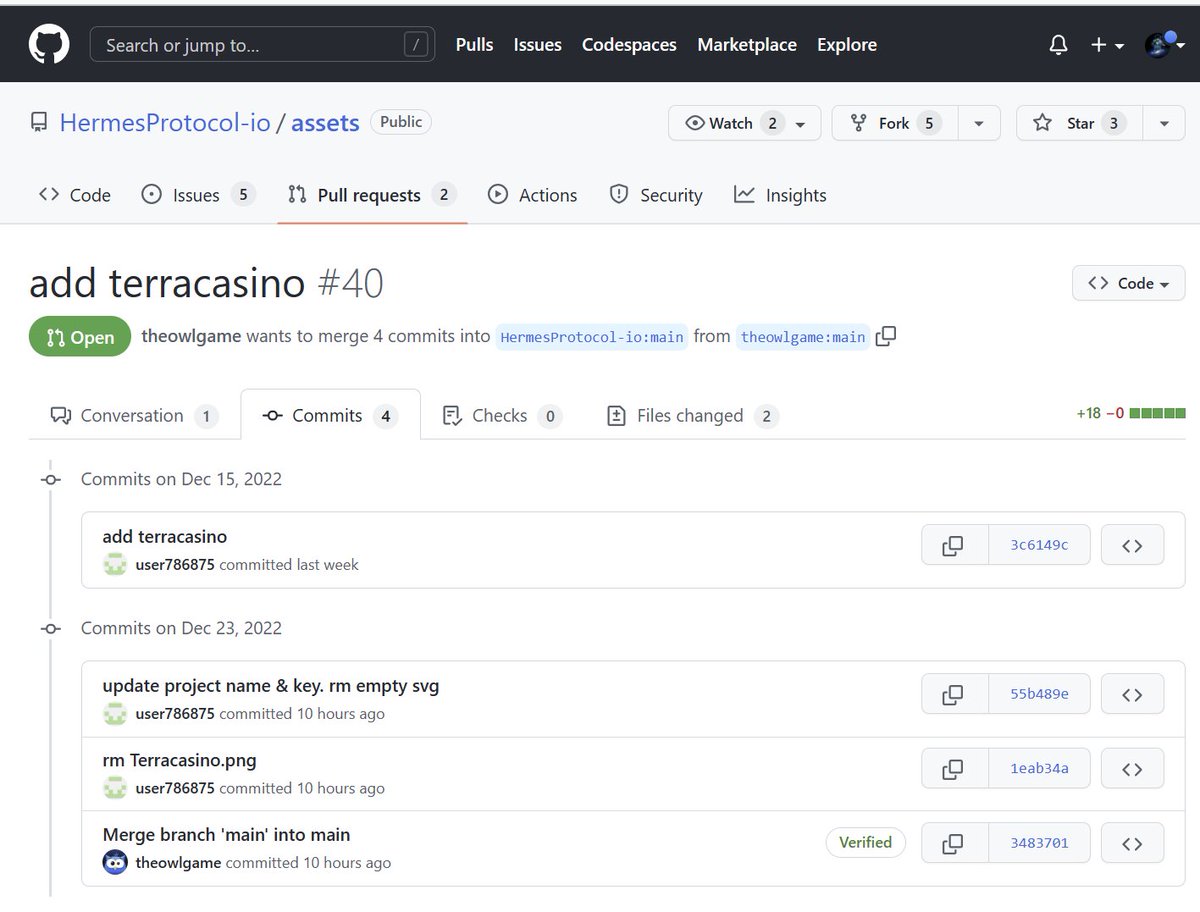Click the Watch count dropdown caret
The height and width of the screenshot is (912, 1200).
(800, 124)
